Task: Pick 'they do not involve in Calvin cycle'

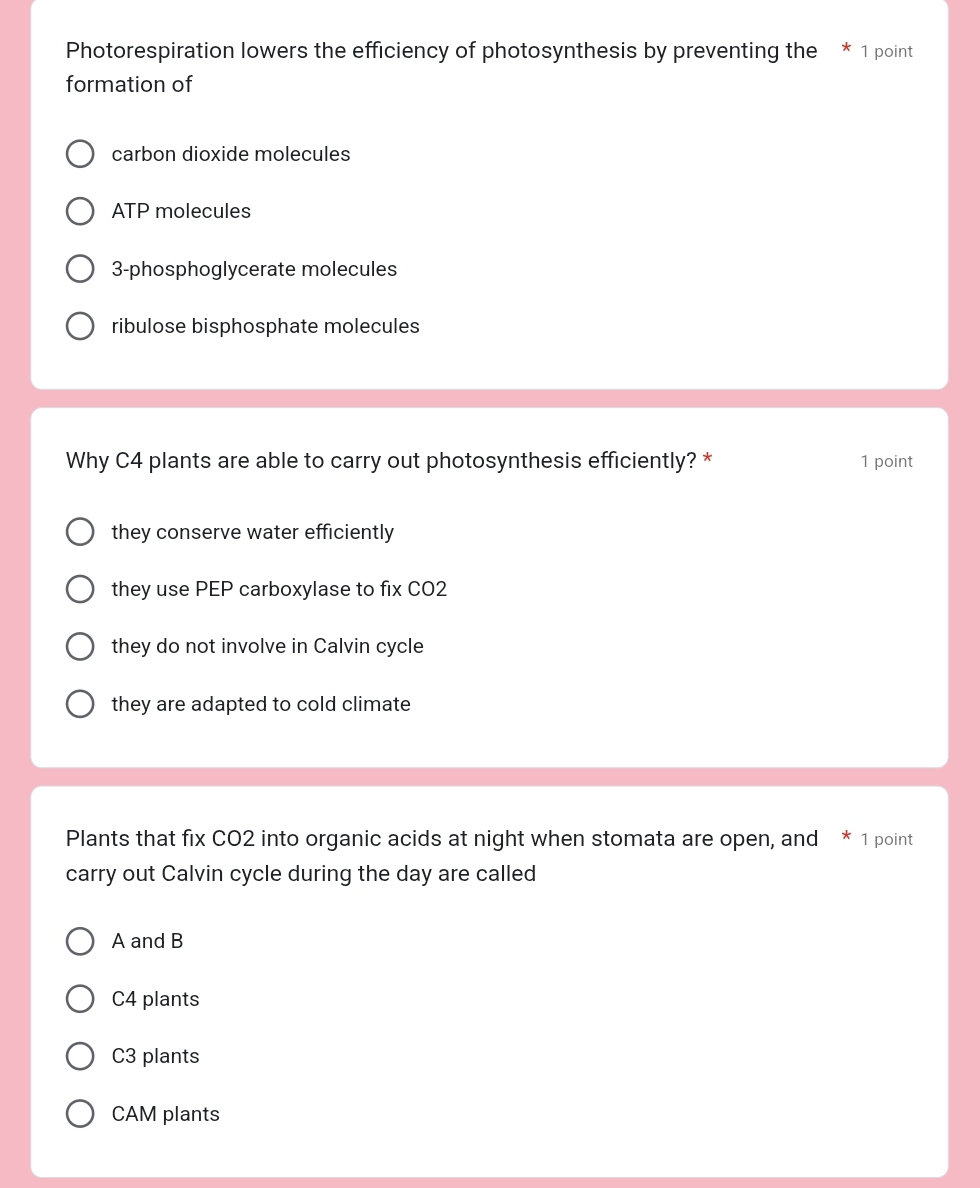Action: (80, 647)
